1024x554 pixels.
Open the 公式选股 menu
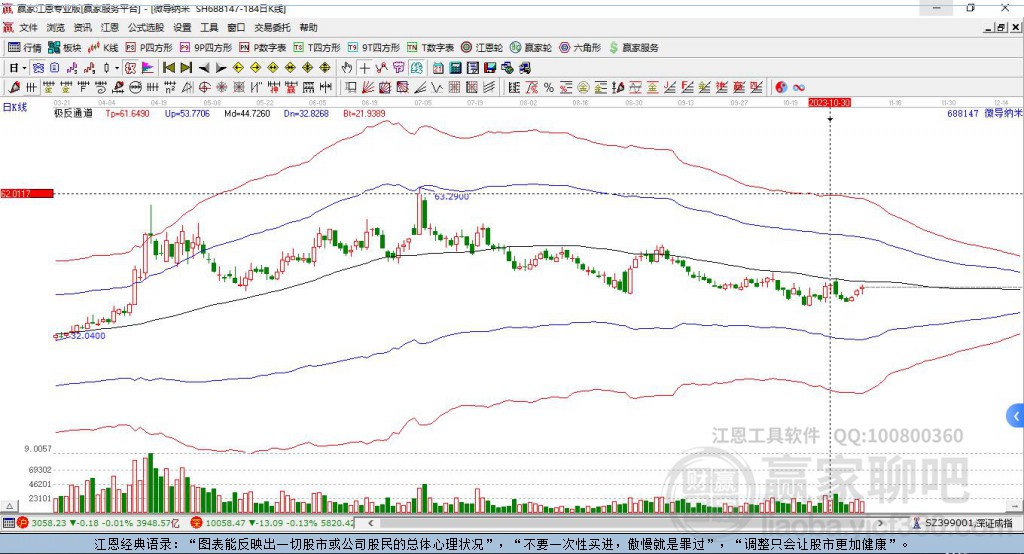pos(146,27)
